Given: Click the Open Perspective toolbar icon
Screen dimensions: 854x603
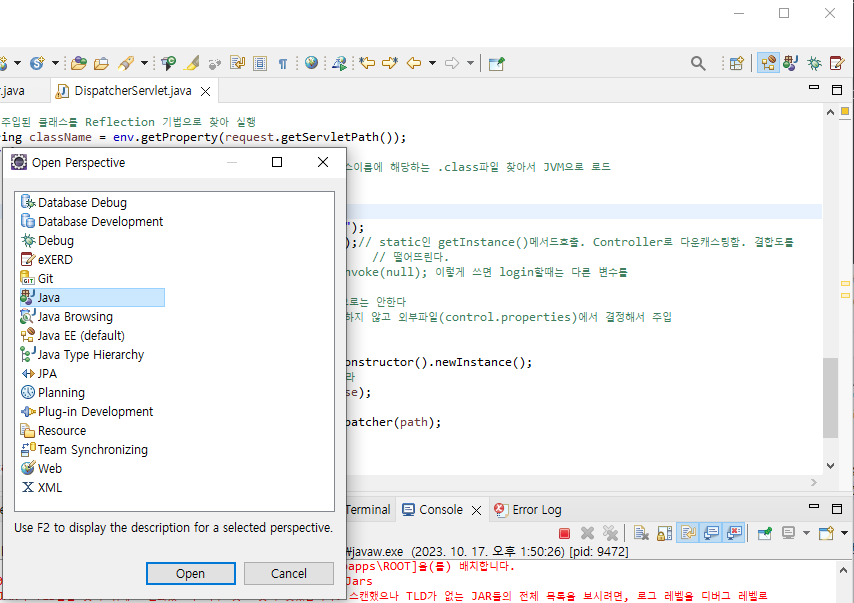Looking at the screenshot, I should [x=736, y=64].
